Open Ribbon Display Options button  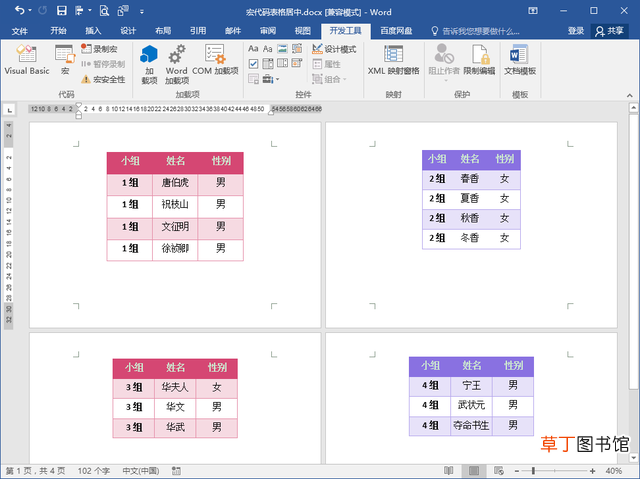pos(533,11)
